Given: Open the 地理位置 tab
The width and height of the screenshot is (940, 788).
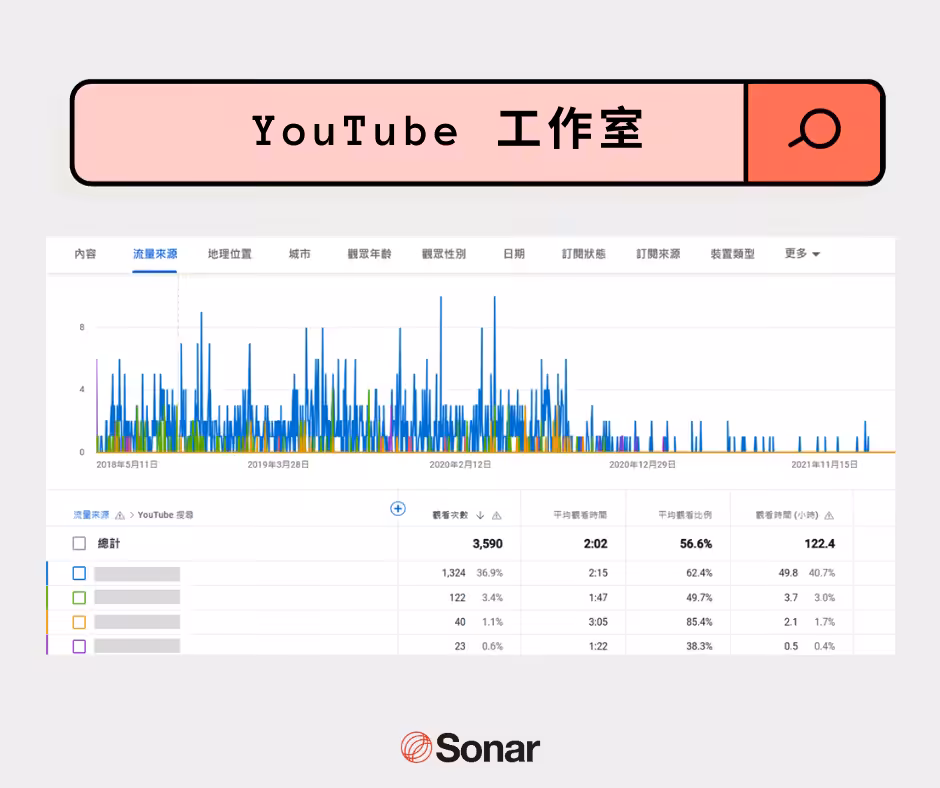Looking at the screenshot, I should (230, 254).
